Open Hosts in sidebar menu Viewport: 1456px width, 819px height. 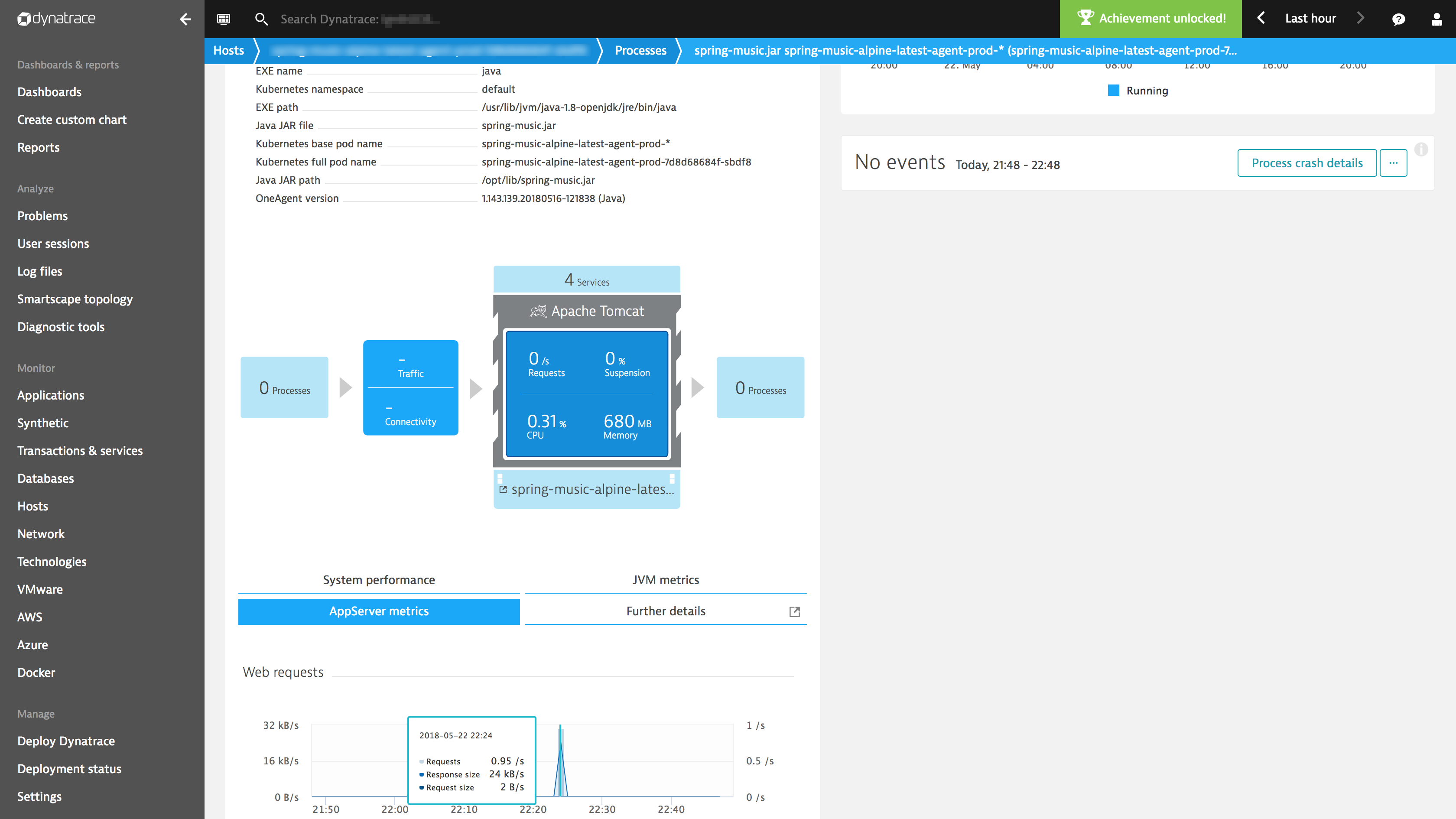pos(33,506)
